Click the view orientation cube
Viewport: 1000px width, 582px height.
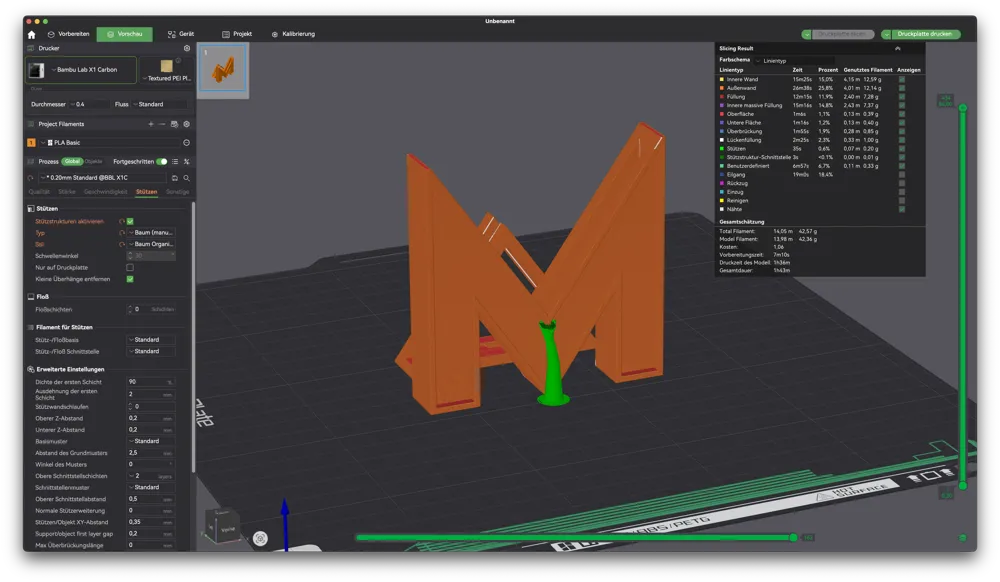click(x=222, y=526)
